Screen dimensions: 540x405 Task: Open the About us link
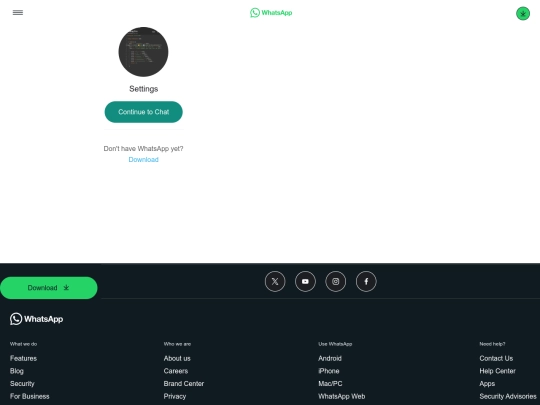pos(177,358)
